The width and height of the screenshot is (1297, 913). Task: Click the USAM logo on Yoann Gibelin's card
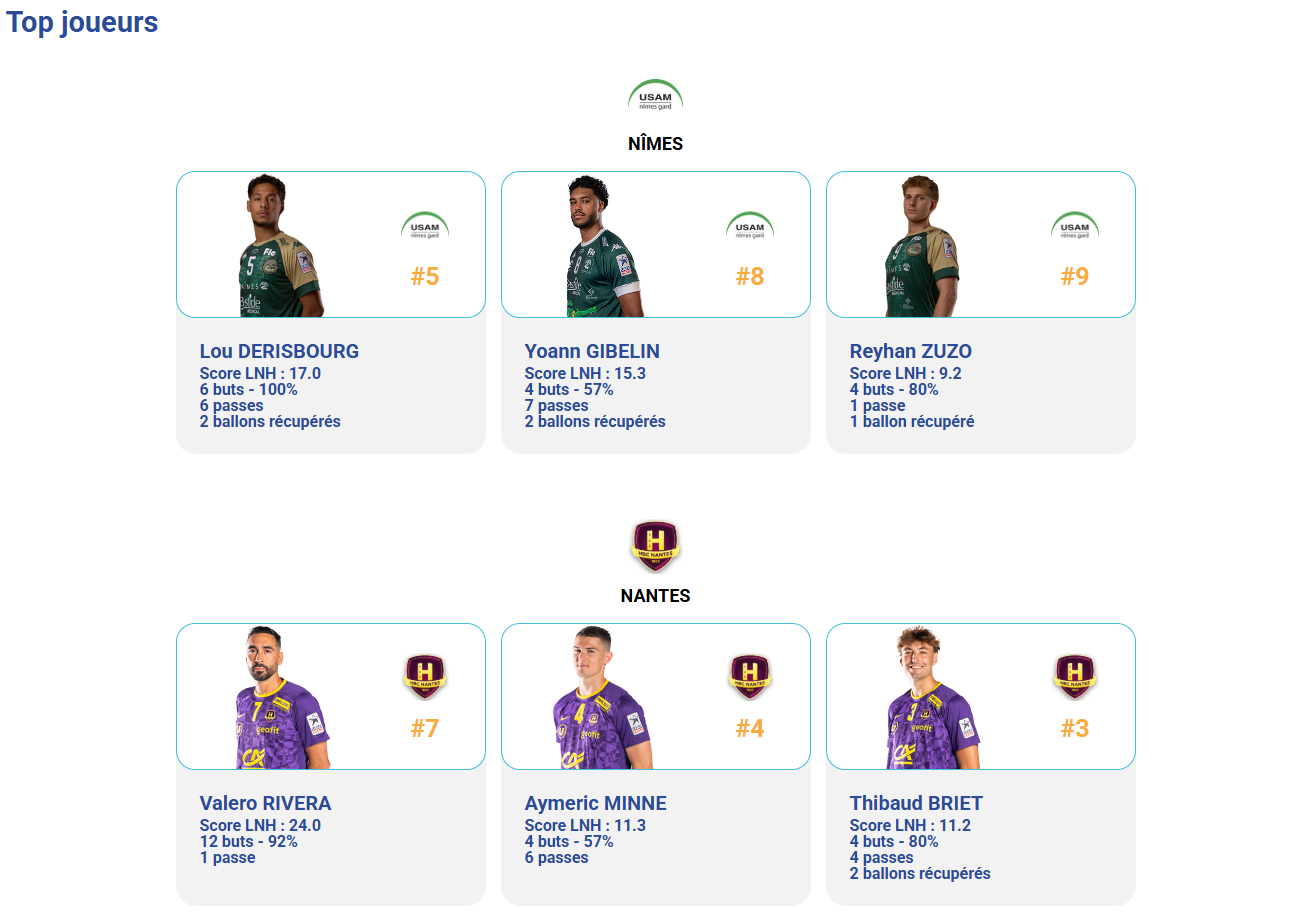point(750,226)
